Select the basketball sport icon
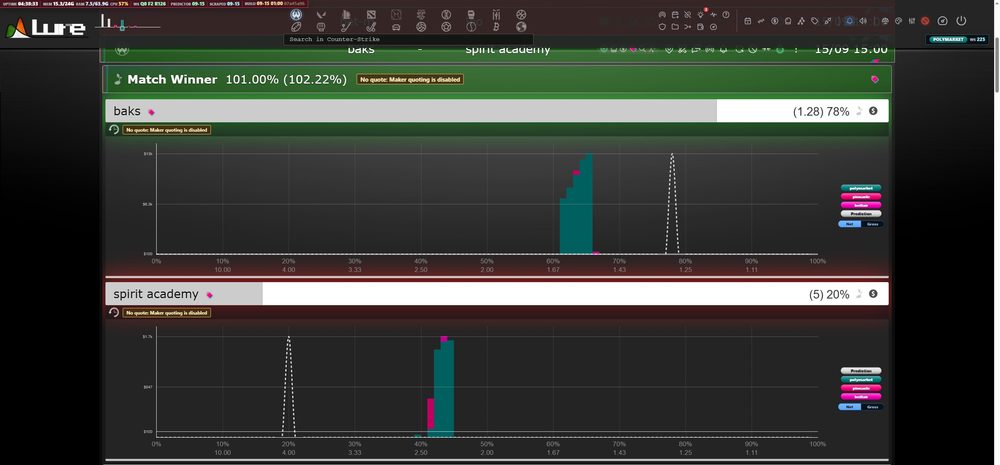The height and width of the screenshot is (465, 1000). [x=521, y=14]
